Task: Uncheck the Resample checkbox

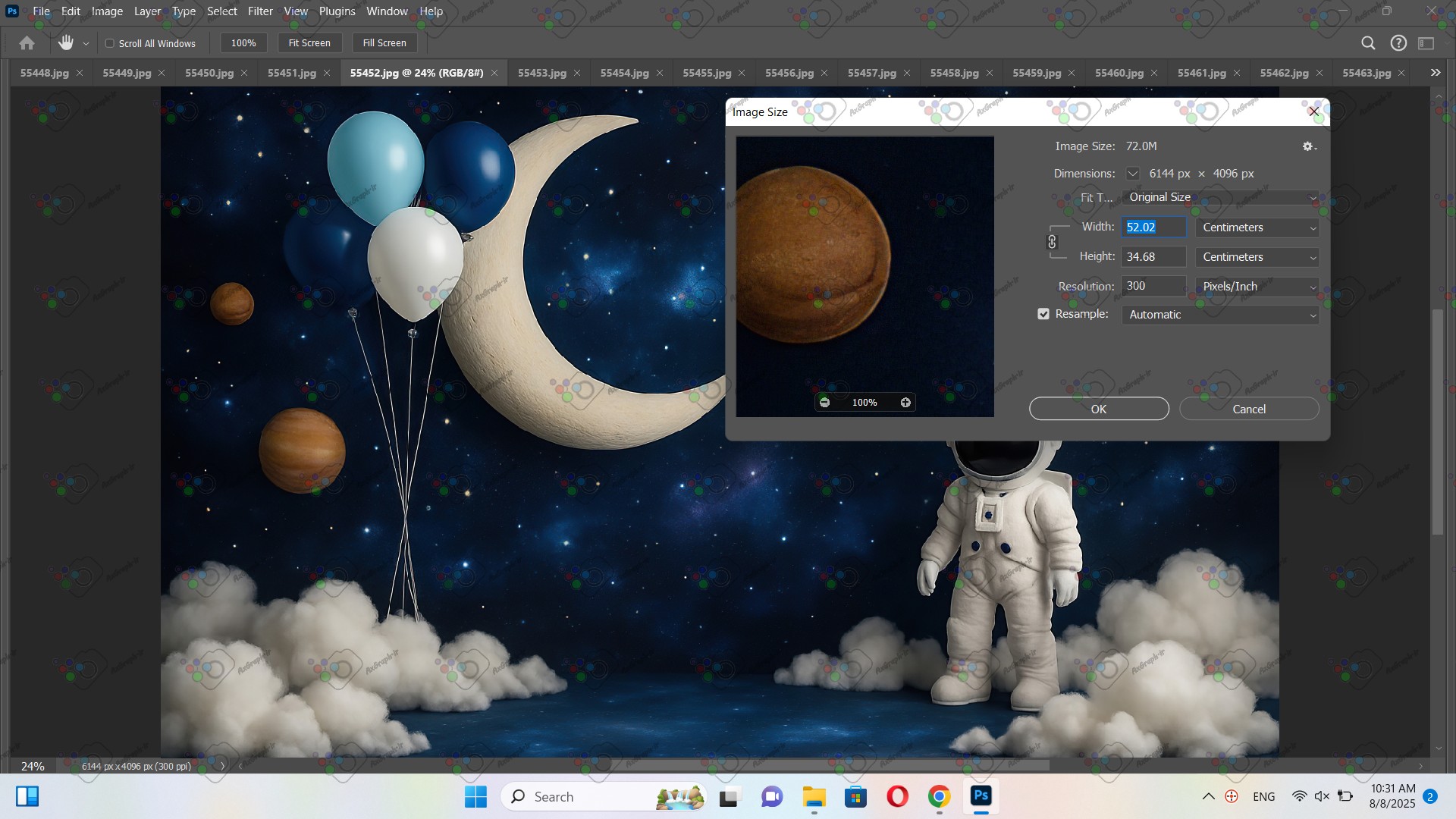Action: (x=1043, y=314)
